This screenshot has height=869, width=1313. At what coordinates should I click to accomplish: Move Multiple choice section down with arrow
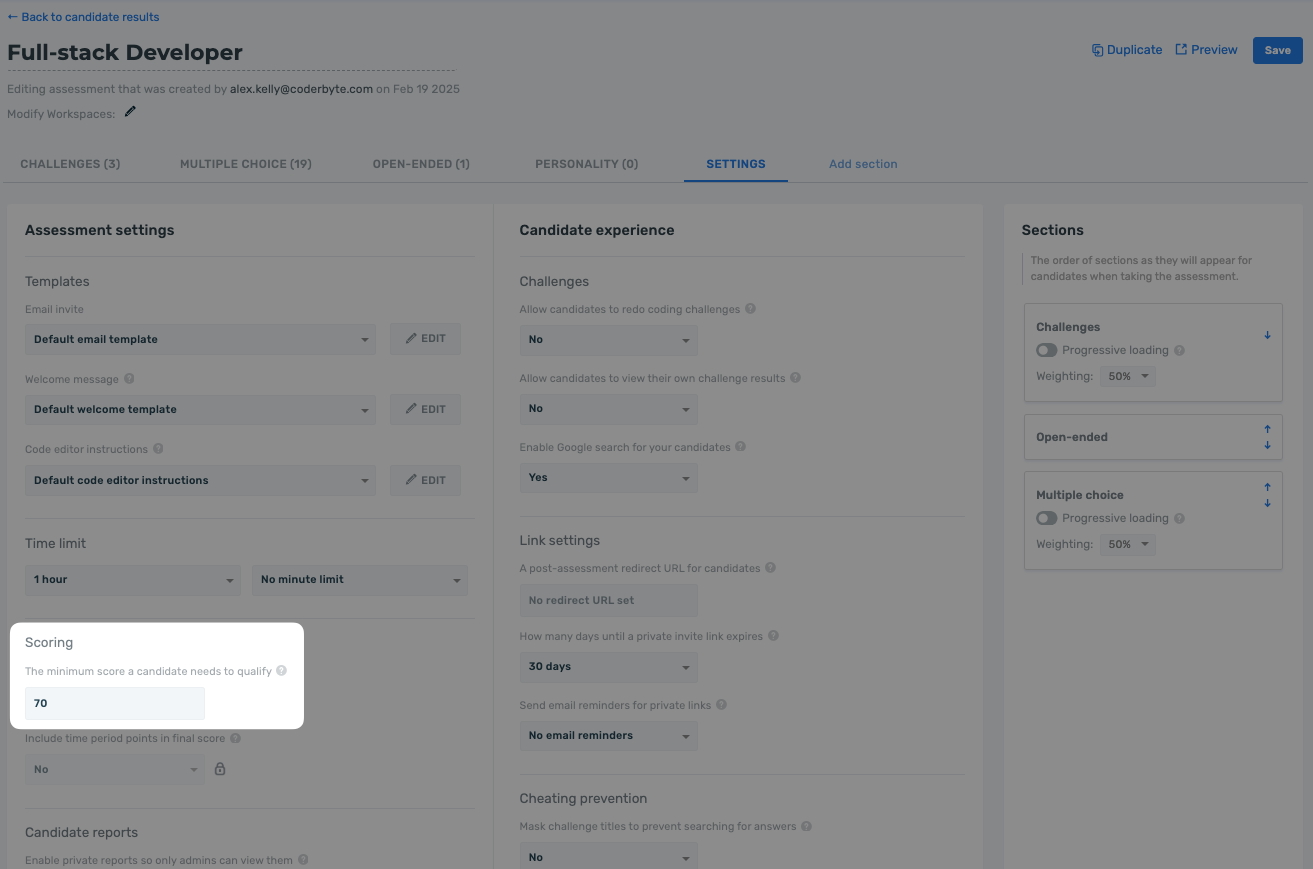click(x=1267, y=503)
